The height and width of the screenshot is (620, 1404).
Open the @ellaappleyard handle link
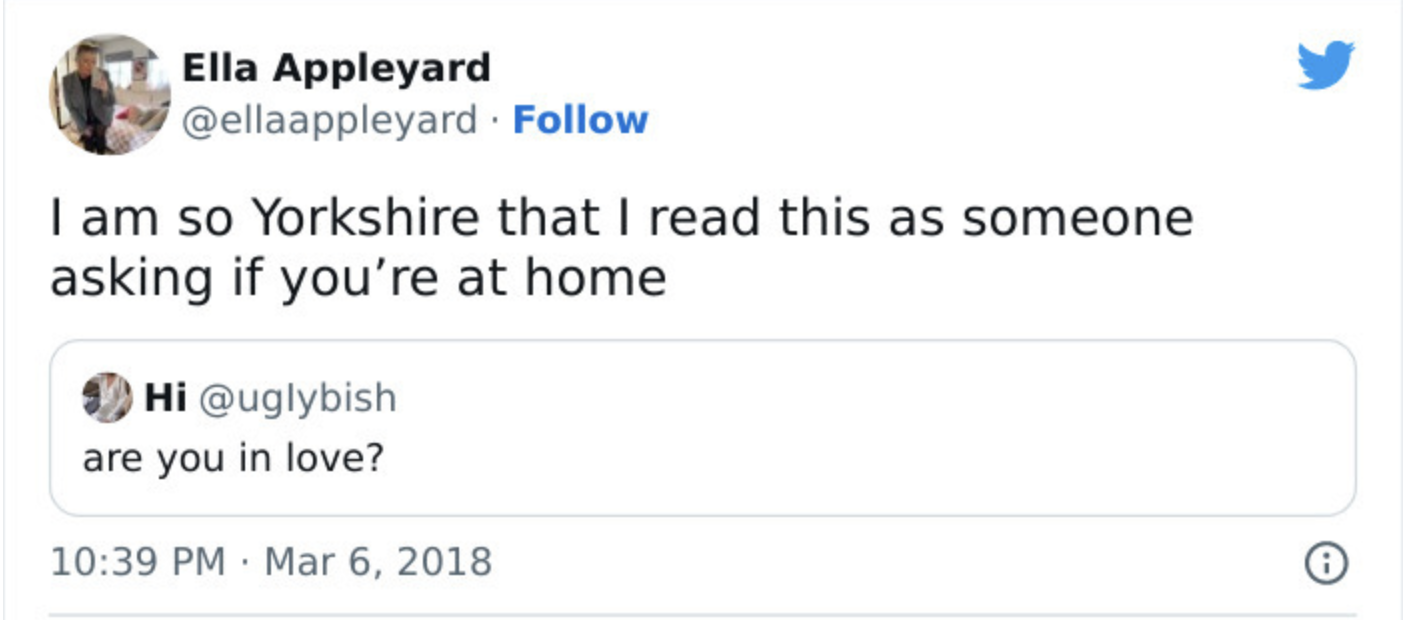(329, 120)
